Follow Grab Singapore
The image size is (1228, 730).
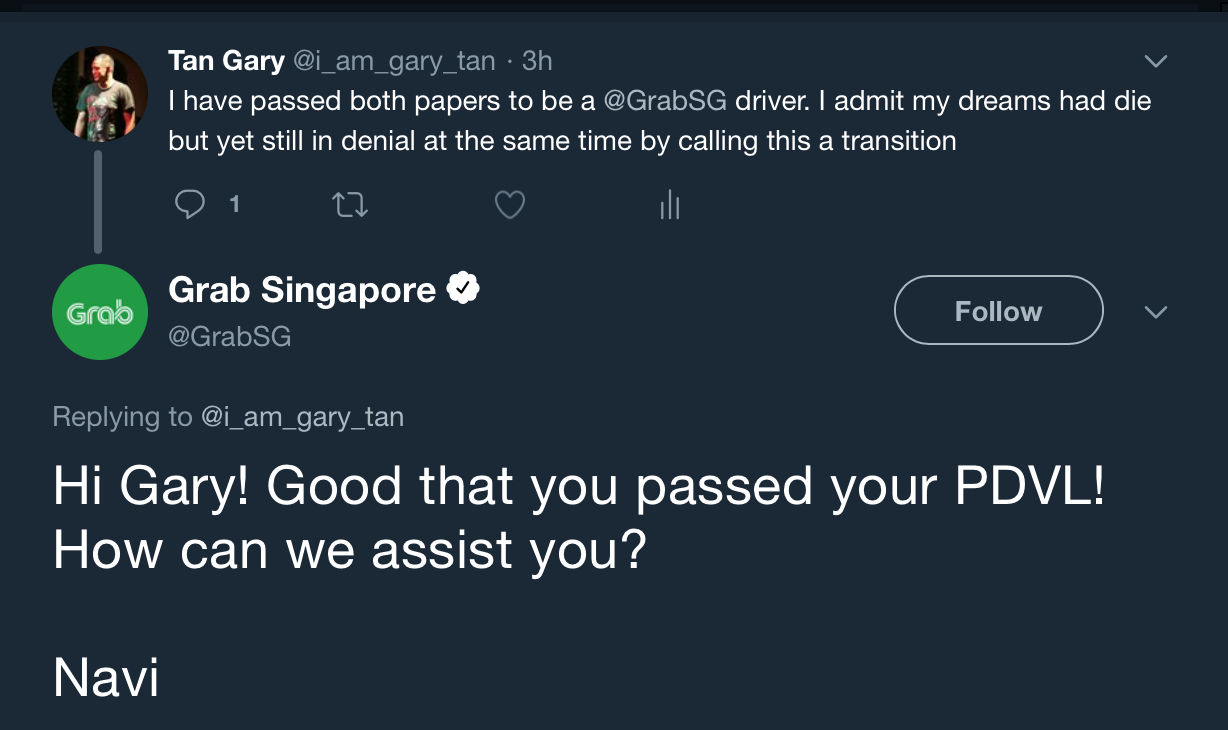pyautogui.click(x=998, y=311)
